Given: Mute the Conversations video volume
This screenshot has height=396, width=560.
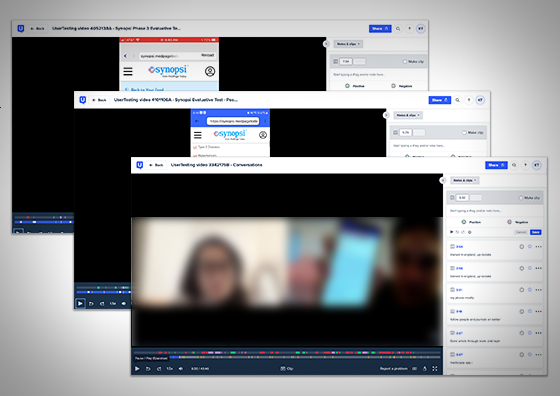Looking at the screenshot, I should [181, 369].
